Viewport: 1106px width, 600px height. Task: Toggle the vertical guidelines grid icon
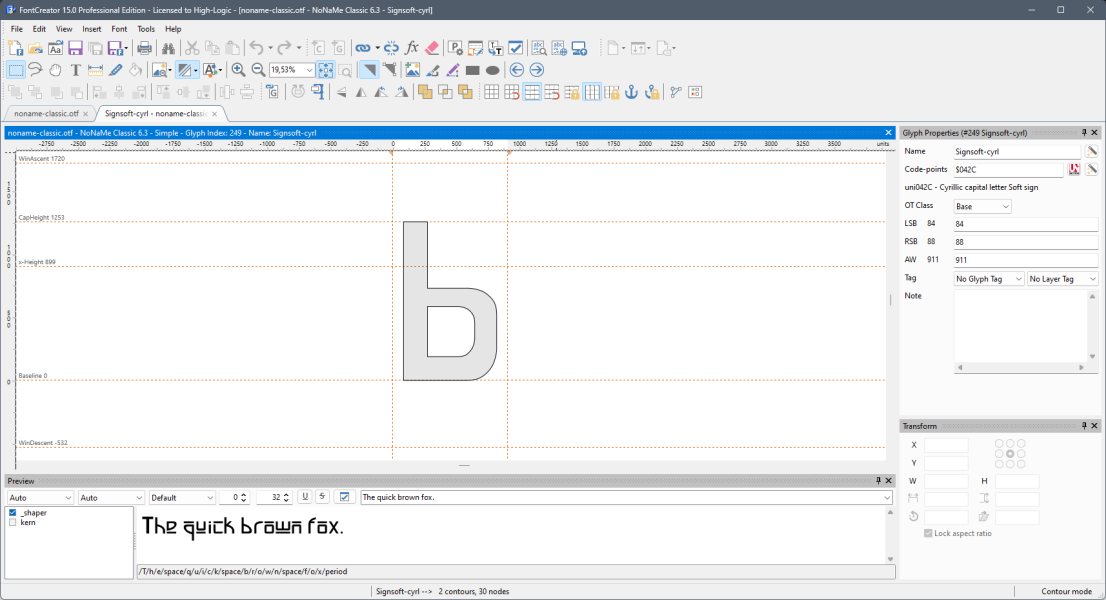592,92
